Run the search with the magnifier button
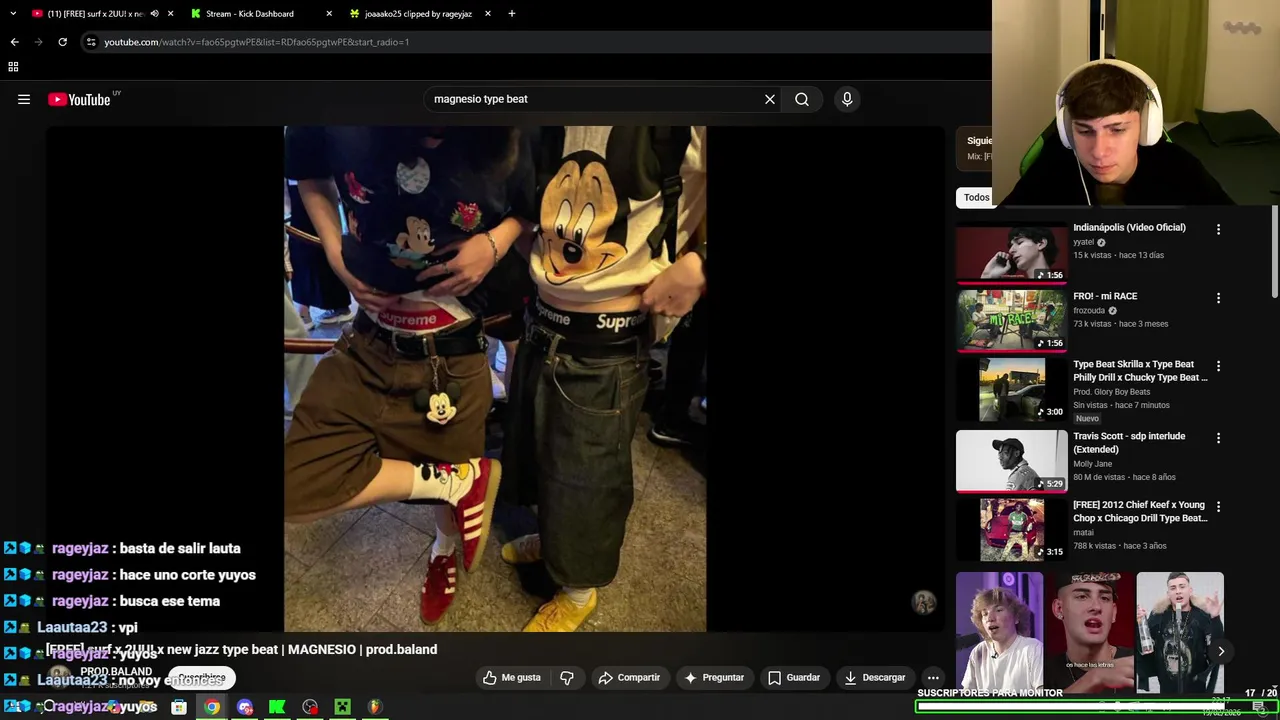Screen dimensions: 1280x720 (x=802, y=99)
